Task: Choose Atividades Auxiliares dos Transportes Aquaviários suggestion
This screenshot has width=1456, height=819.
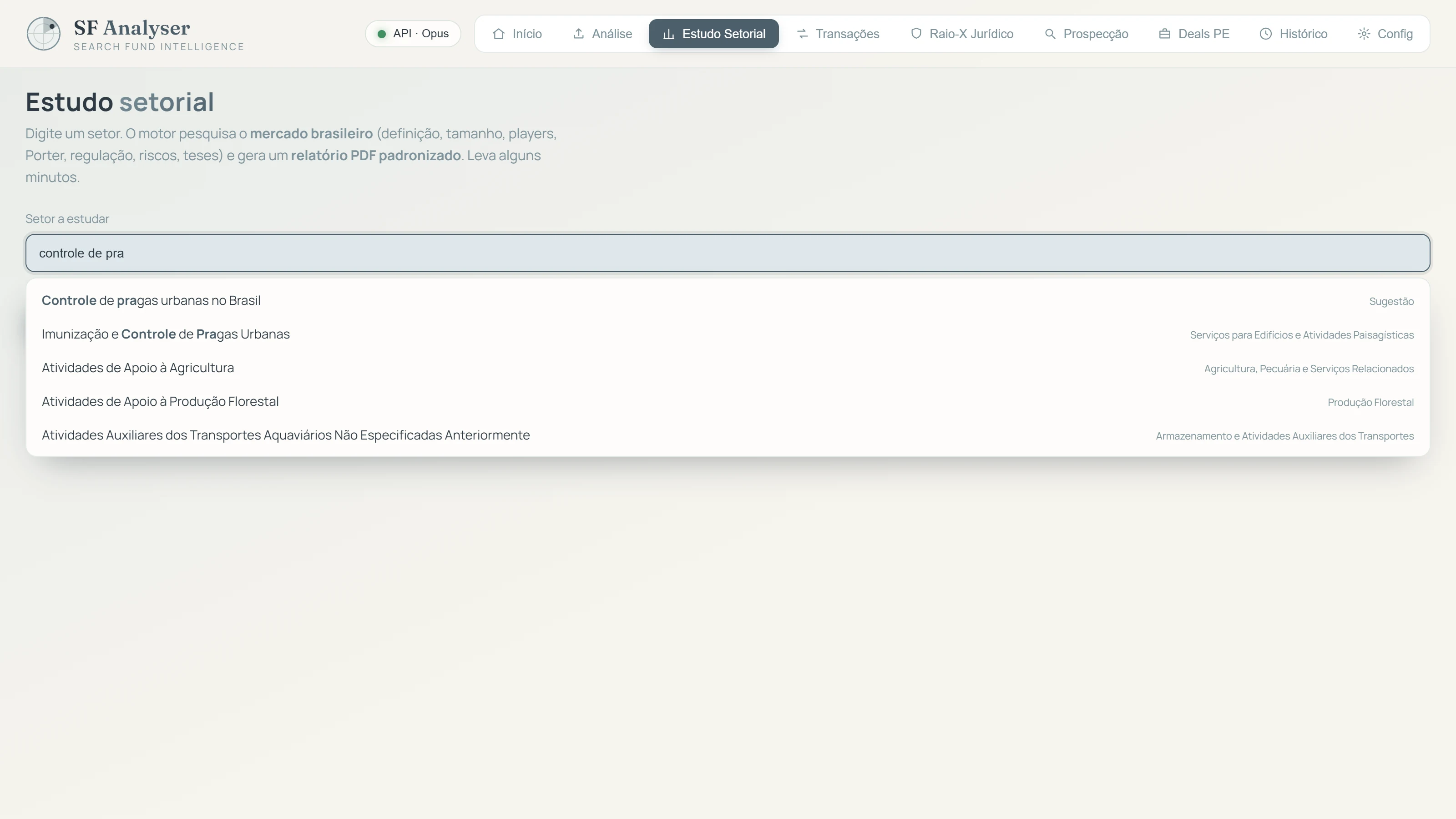Action: tap(728, 435)
